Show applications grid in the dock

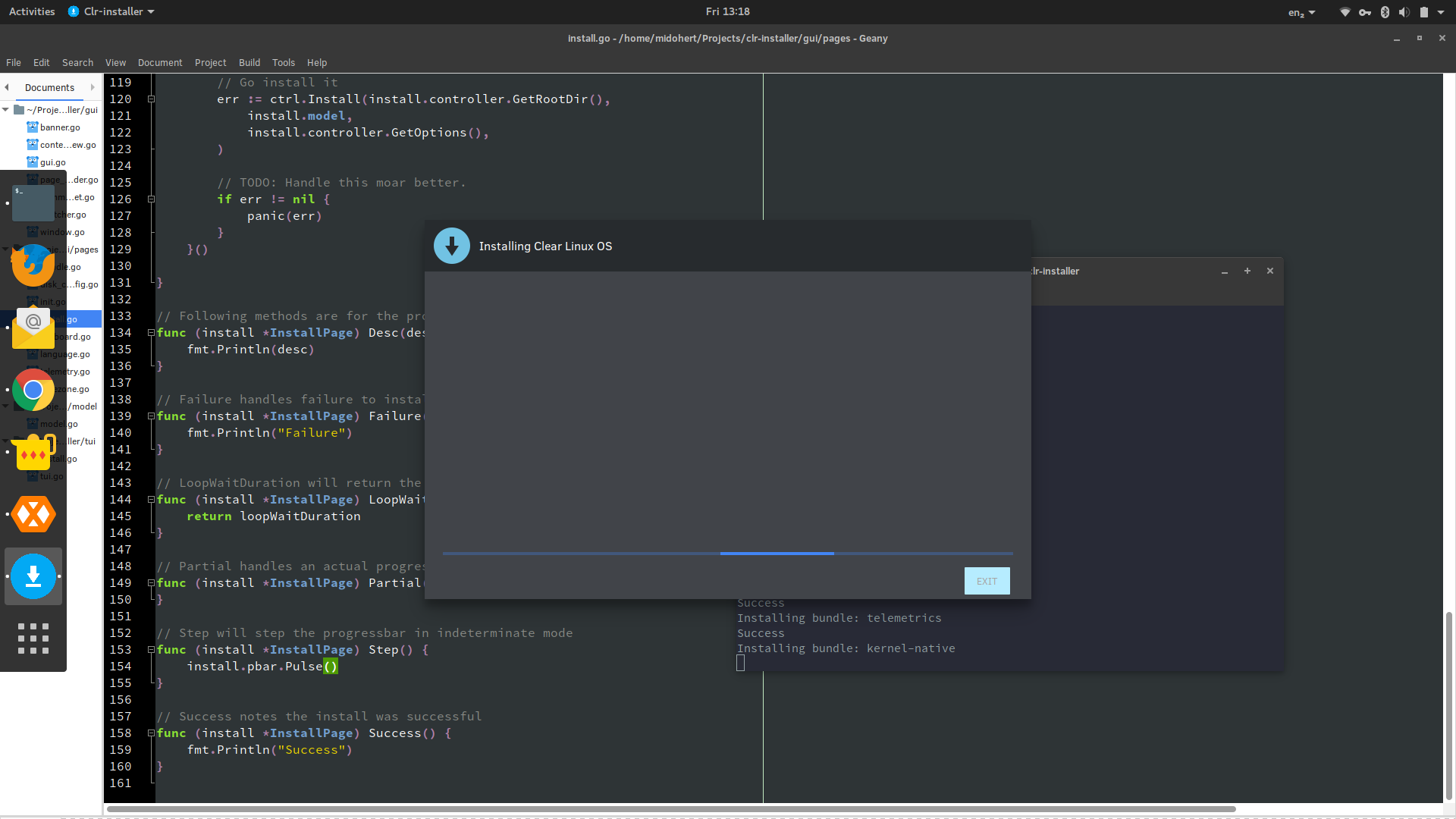pos(33,639)
